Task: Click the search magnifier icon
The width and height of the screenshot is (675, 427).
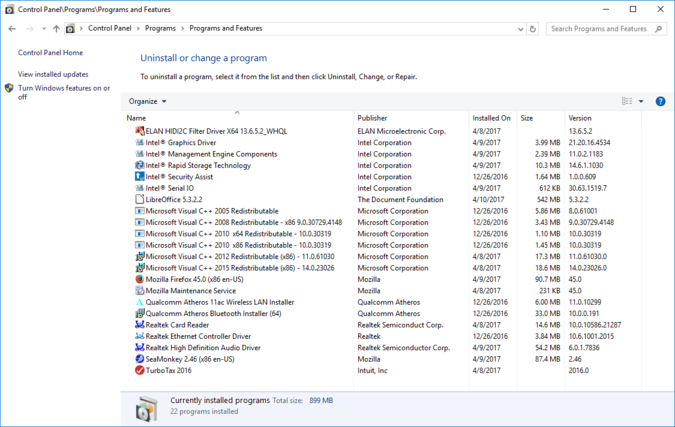Action: pyautogui.click(x=658, y=29)
